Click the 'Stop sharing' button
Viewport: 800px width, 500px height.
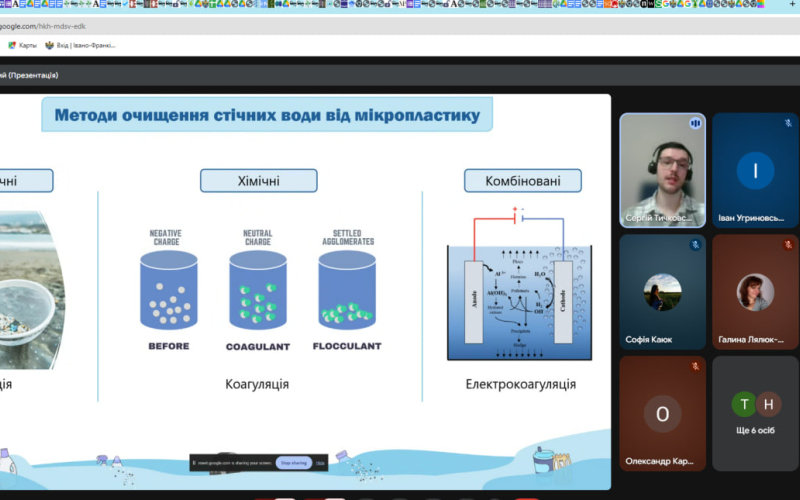pos(293,463)
